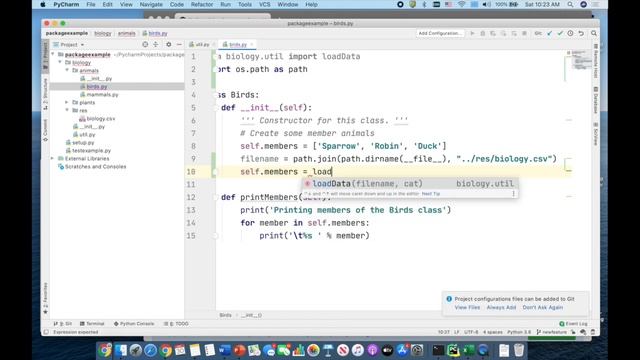Click the Debug bug toolbar icon
Viewport: 640px width, 360px height.
click(482, 33)
